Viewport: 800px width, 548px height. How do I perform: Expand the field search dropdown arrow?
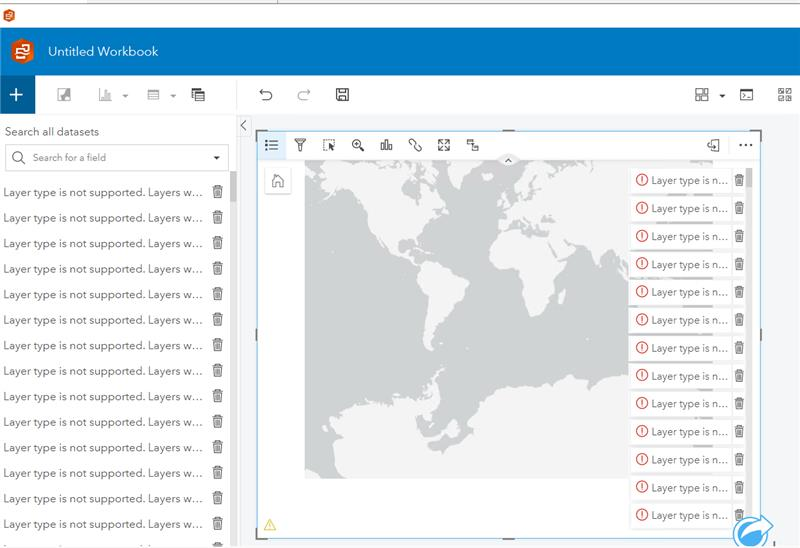click(217, 158)
